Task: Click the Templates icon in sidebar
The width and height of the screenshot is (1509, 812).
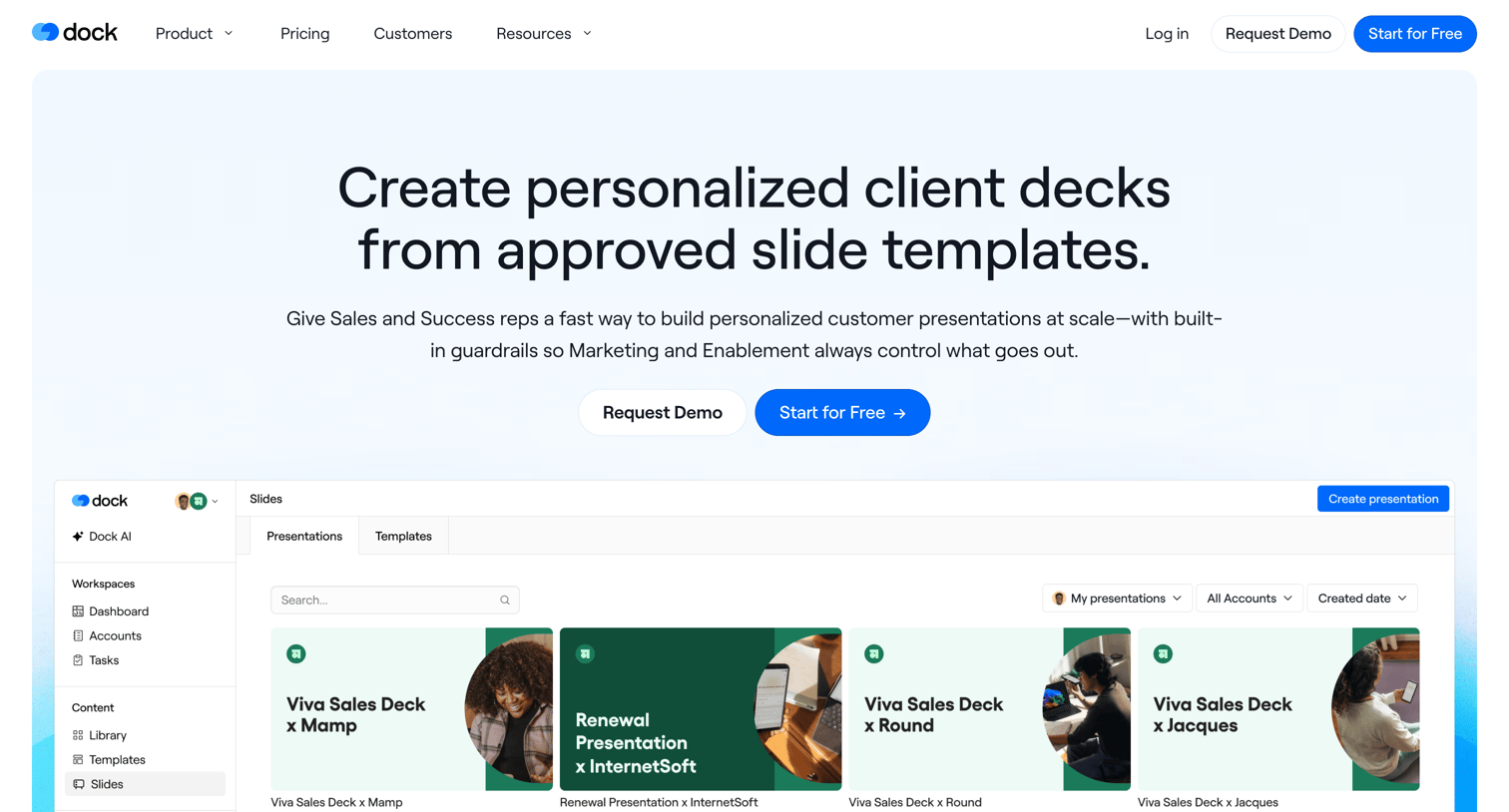Action: pos(78,760)
